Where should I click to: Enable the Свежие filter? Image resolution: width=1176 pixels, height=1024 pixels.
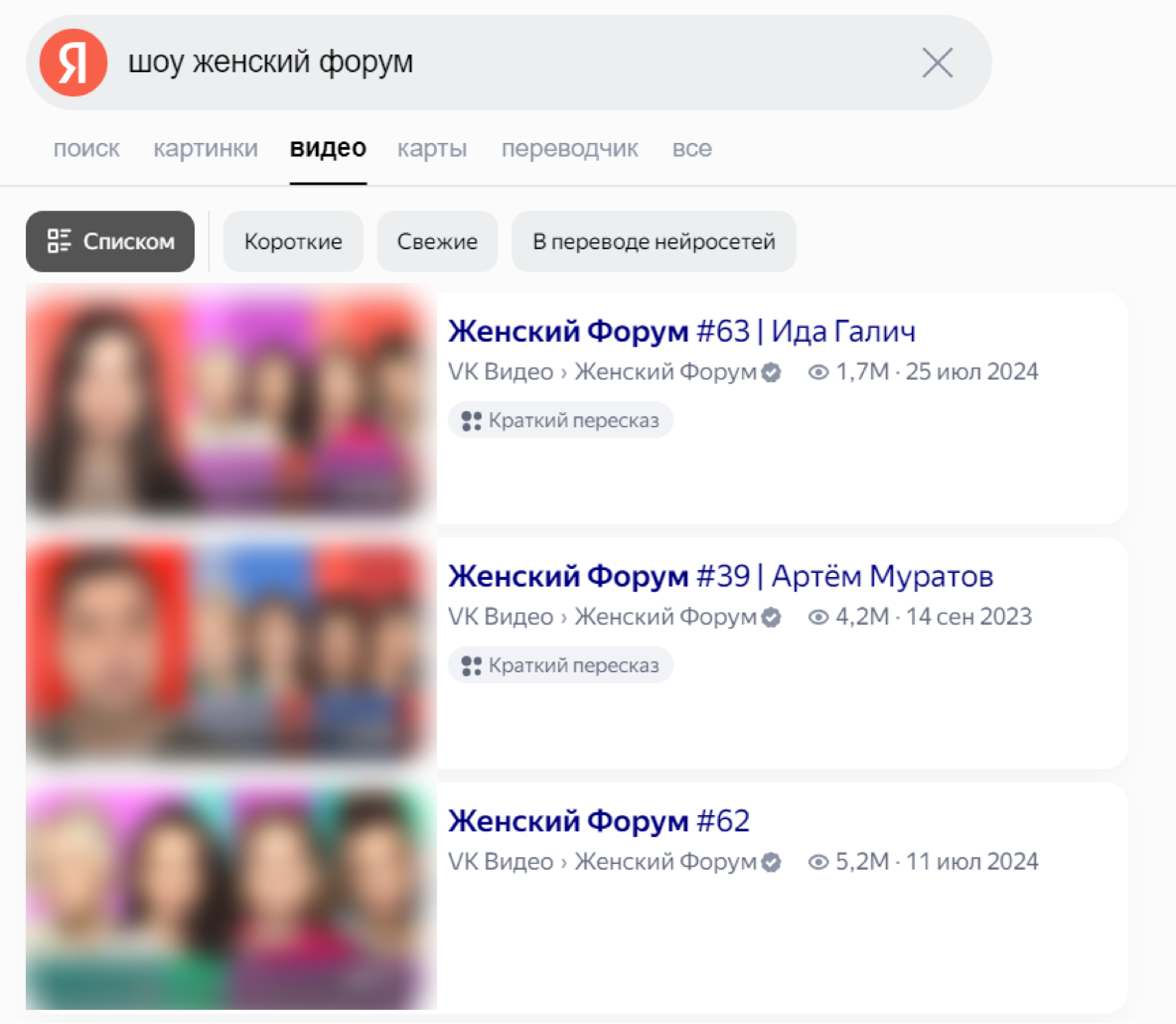point(437,242)
